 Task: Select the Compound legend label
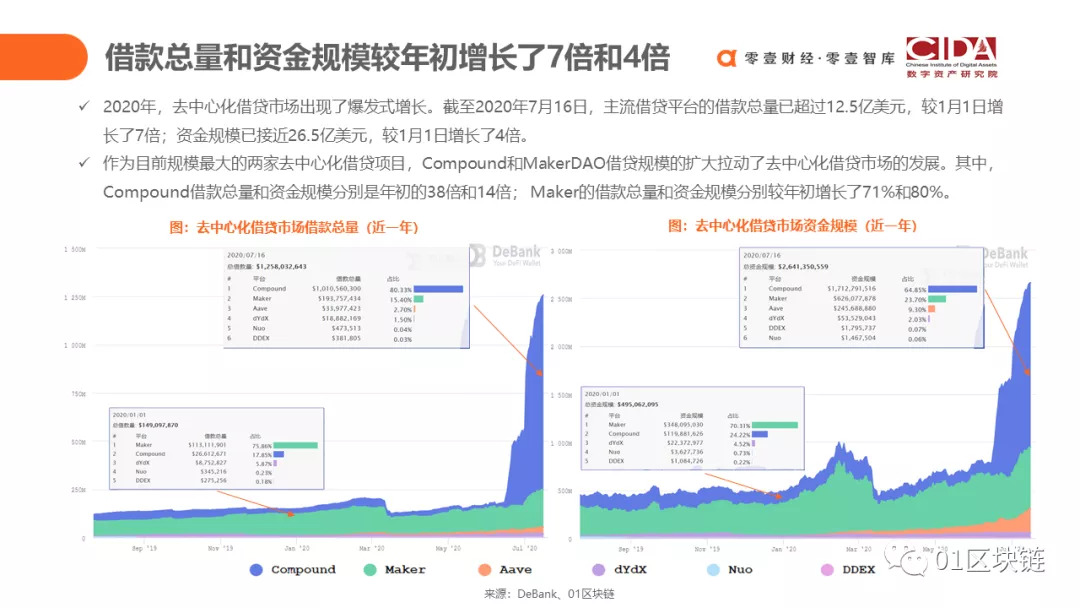click(303, 569)
